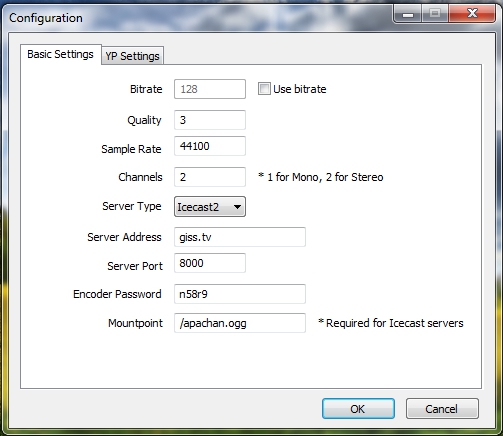Minimize the Configuration window

pyautogui.click(x=408, y=14)
